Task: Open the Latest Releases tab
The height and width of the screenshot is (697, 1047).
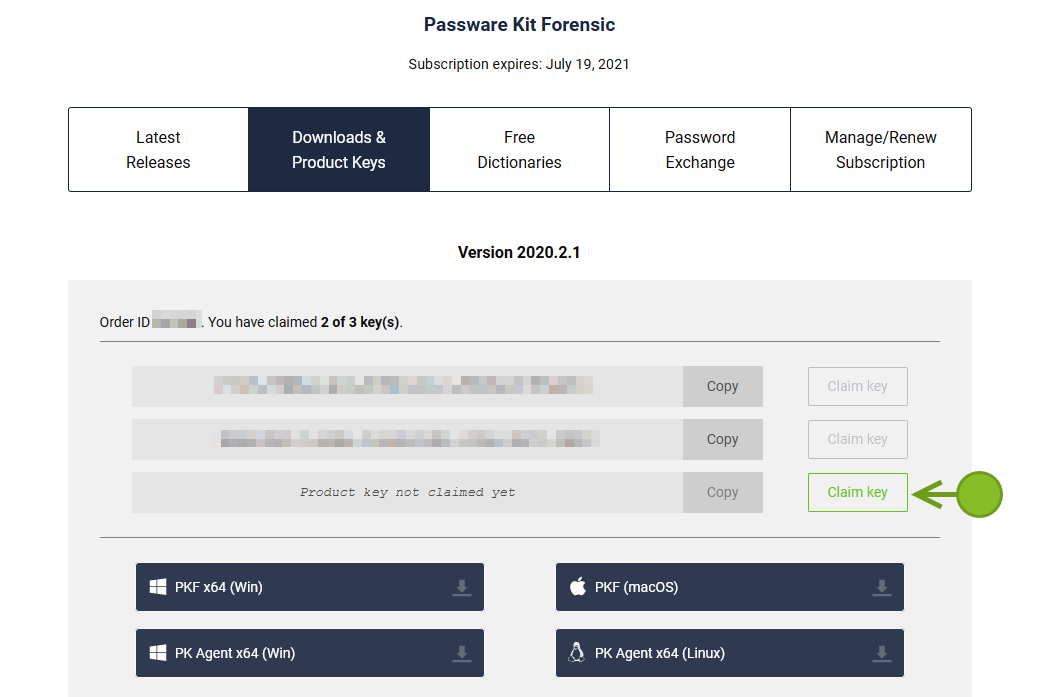Action: pos(158,150)
